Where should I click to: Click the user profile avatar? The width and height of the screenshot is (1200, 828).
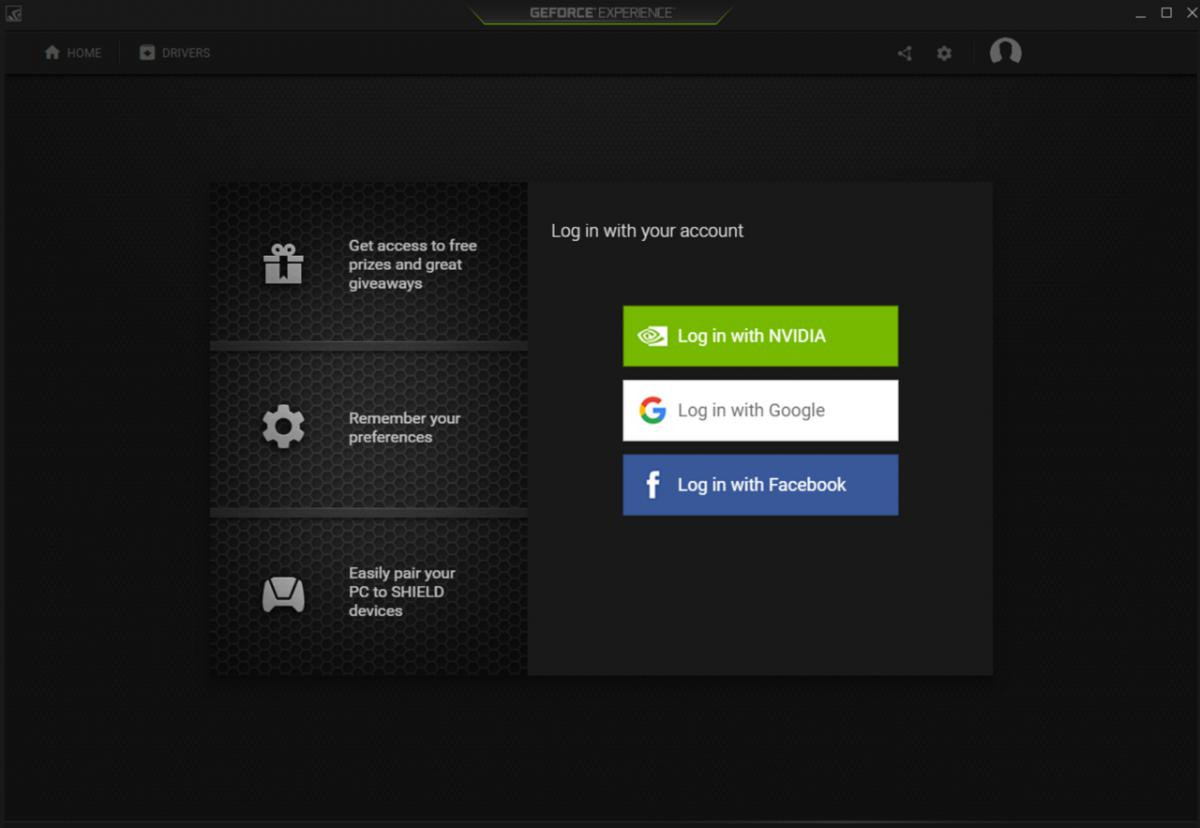(1005, 52)
